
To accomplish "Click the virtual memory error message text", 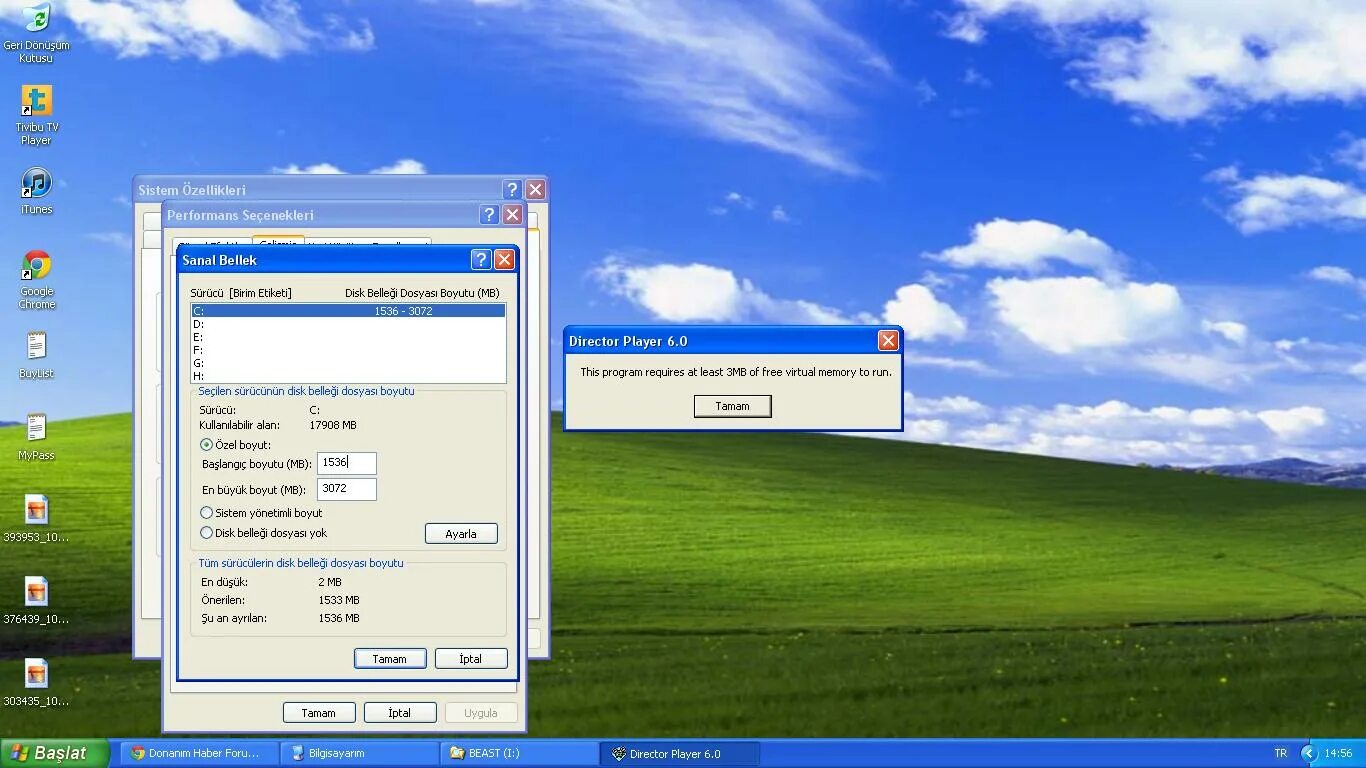I will coord(736,372).
